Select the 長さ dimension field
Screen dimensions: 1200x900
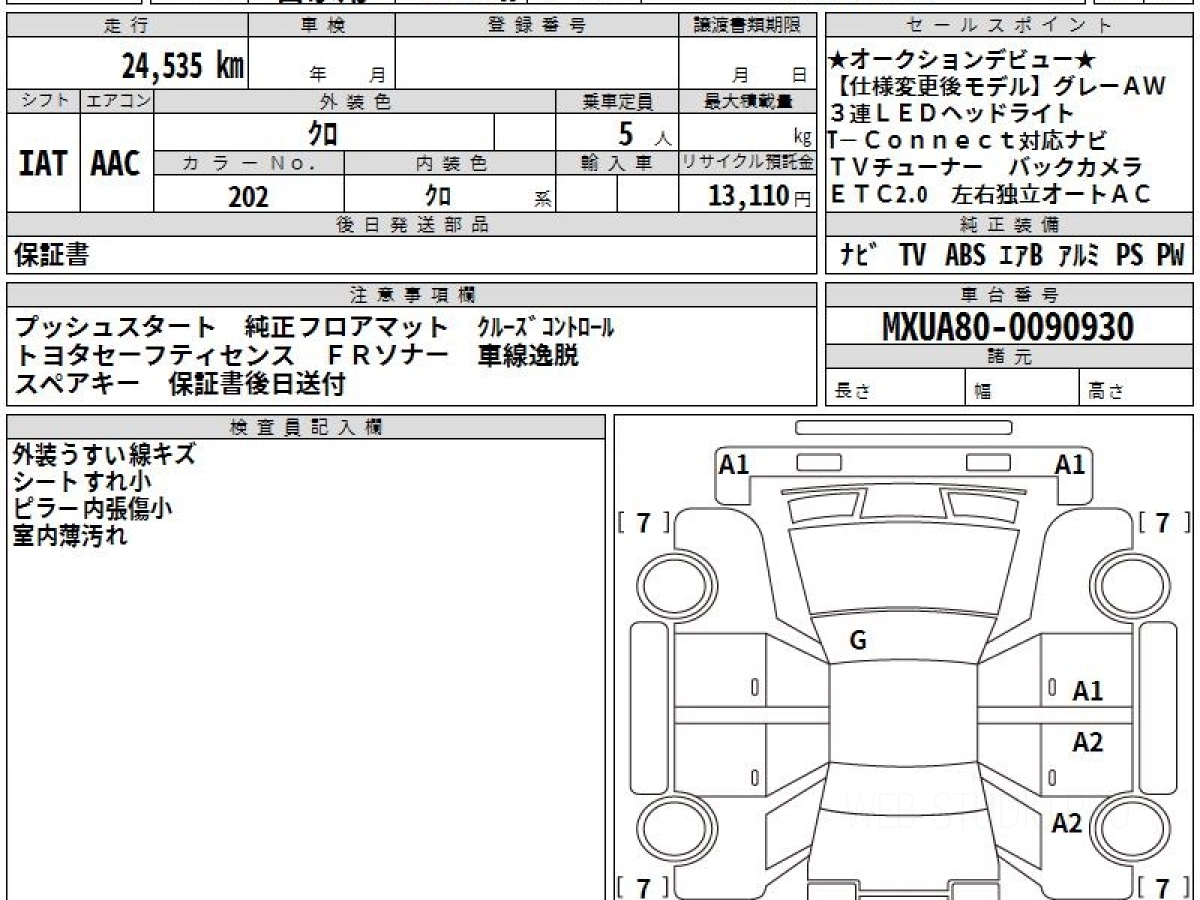click(896, 388)
